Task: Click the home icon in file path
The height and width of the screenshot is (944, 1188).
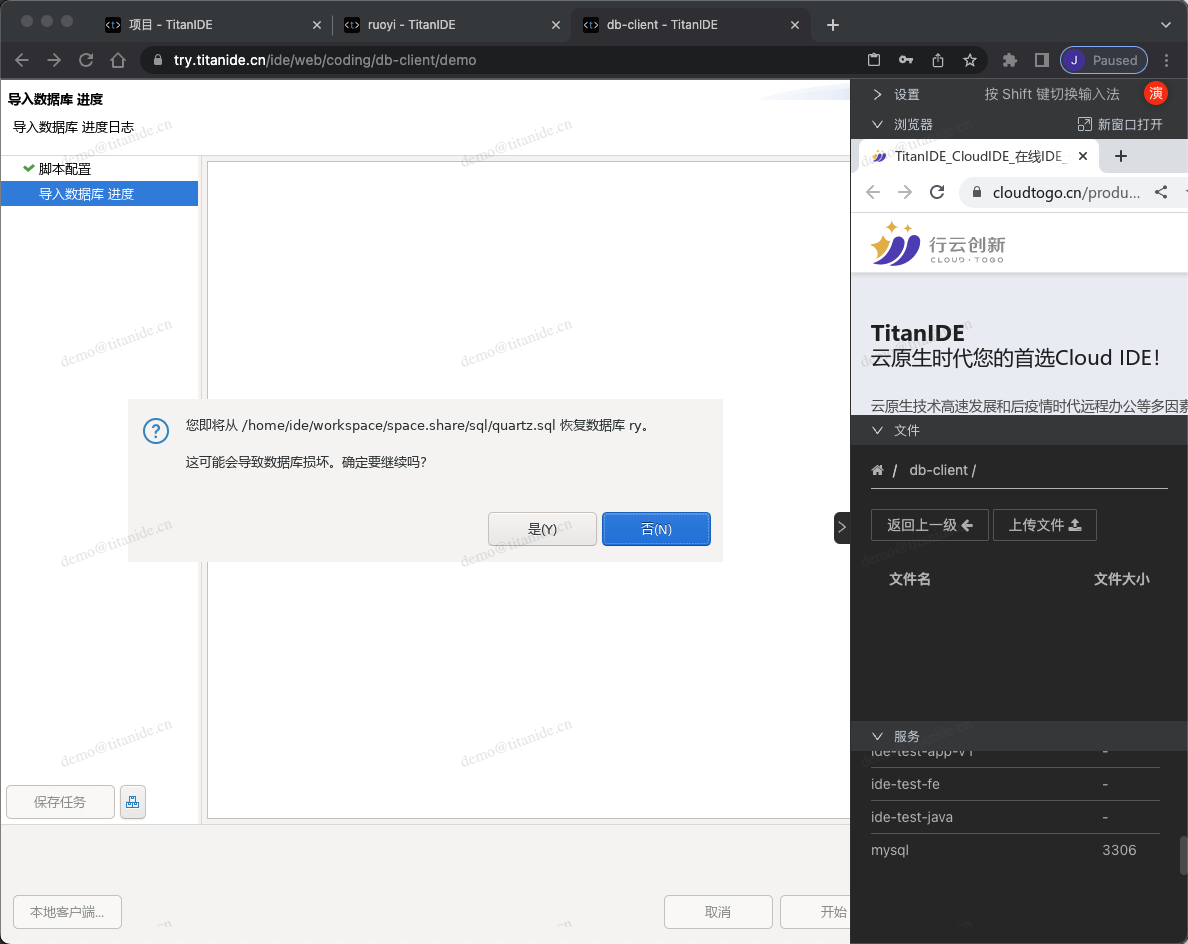Action: pyautogui.click(x=877, y=470)
